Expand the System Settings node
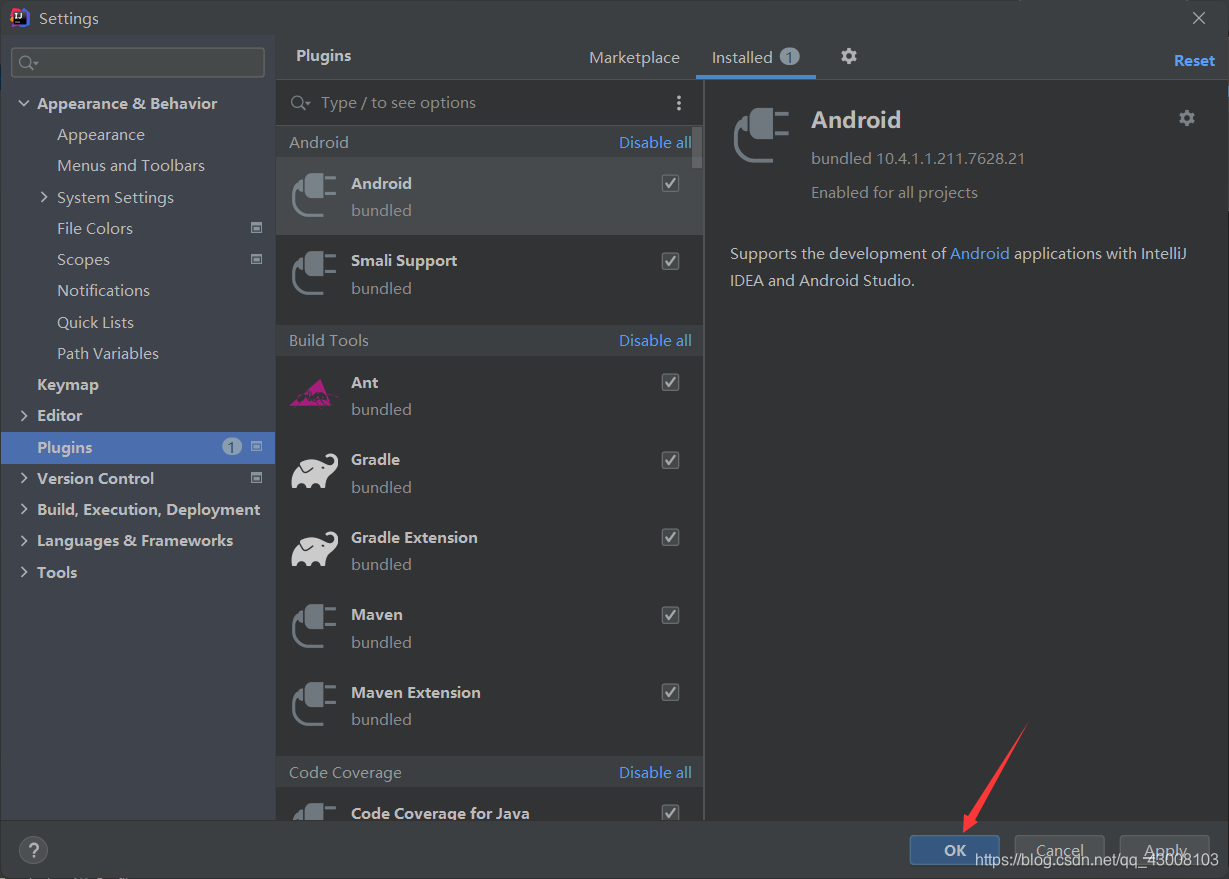 pos(44,197)
